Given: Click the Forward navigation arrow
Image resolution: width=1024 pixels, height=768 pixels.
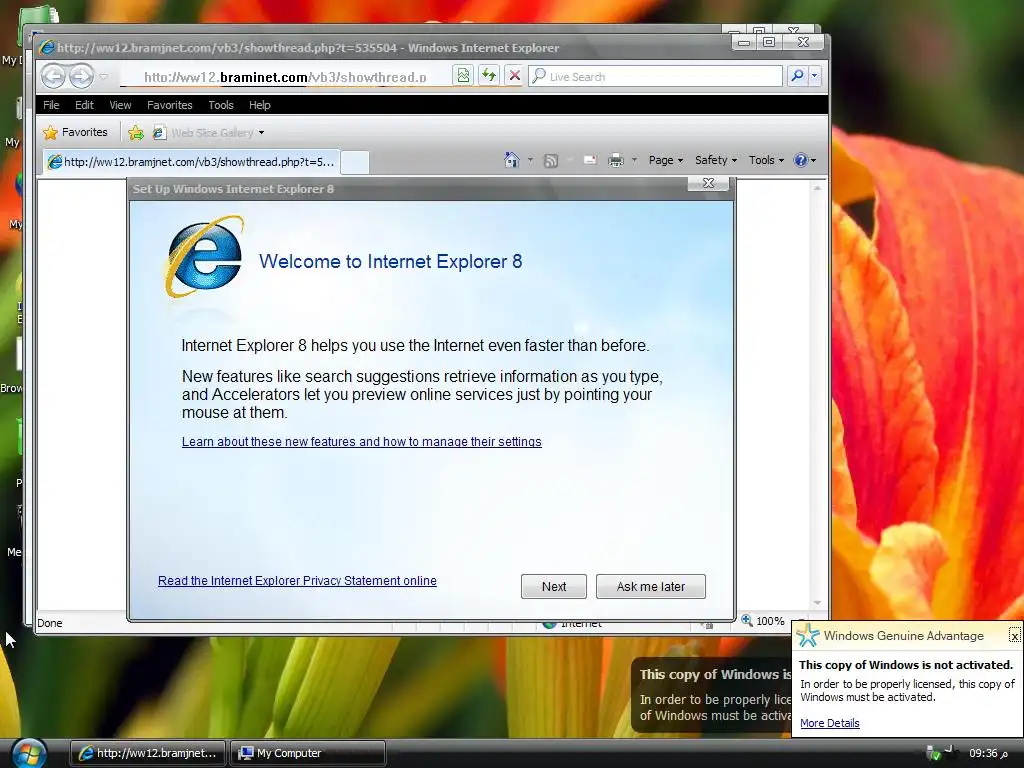Looking at the screenshot, I should click(x=81, y=76).
